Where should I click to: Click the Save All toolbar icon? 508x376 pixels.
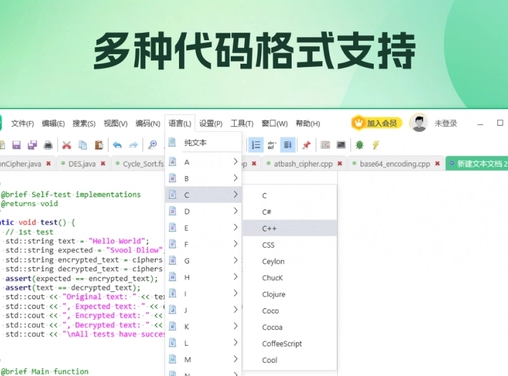click(32, 145)
